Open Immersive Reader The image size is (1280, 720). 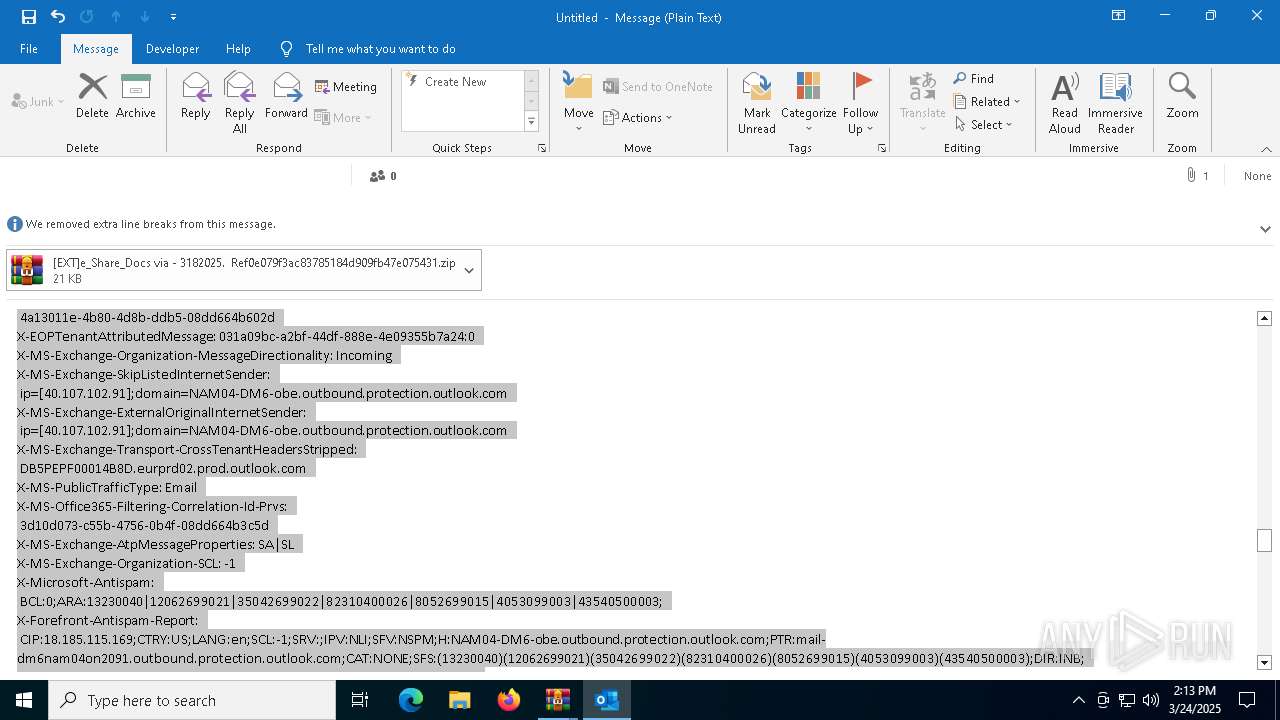(1115, 102)
